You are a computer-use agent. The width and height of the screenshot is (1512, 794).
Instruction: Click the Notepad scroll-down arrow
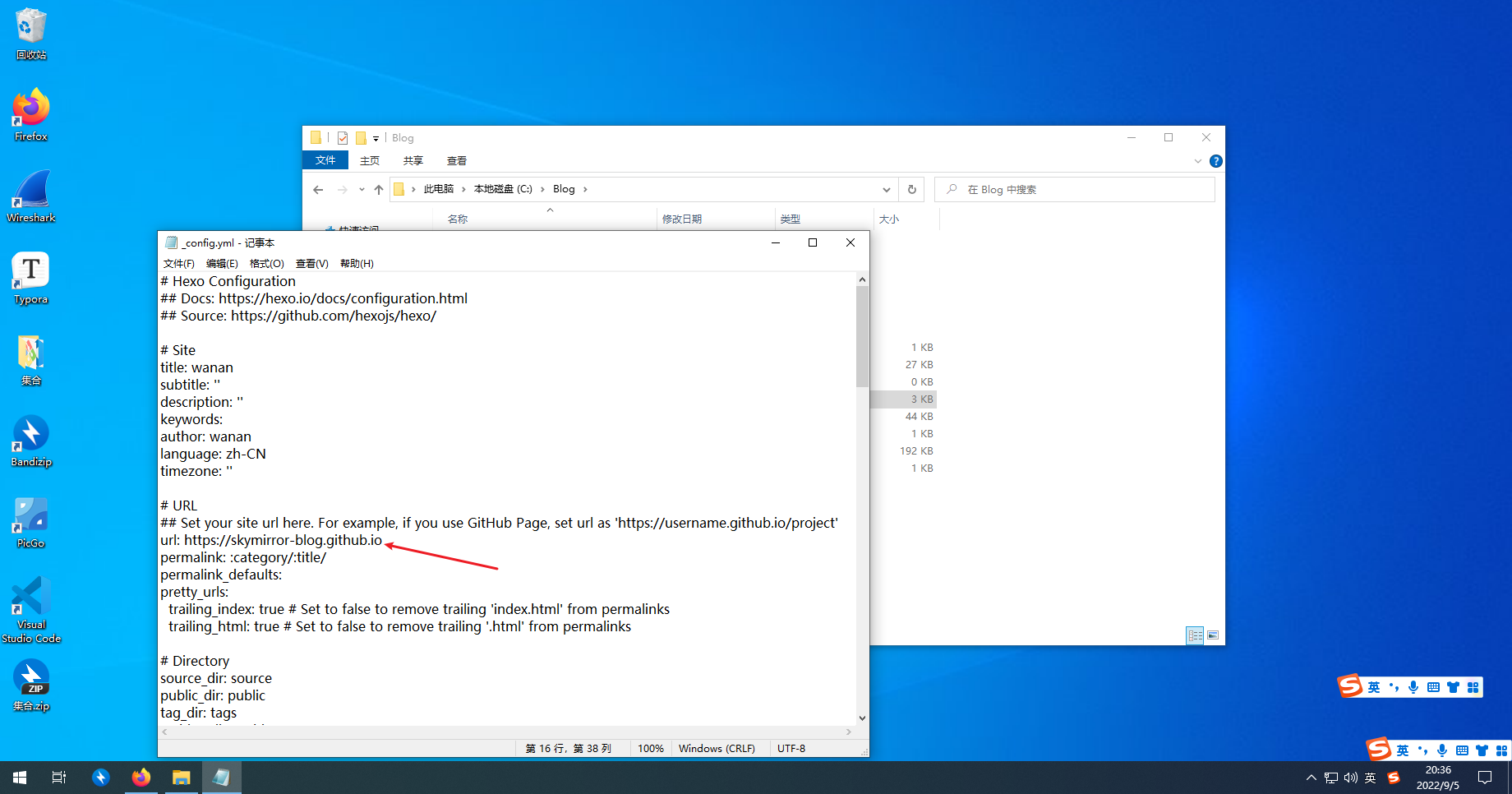(x=862, y=718)
